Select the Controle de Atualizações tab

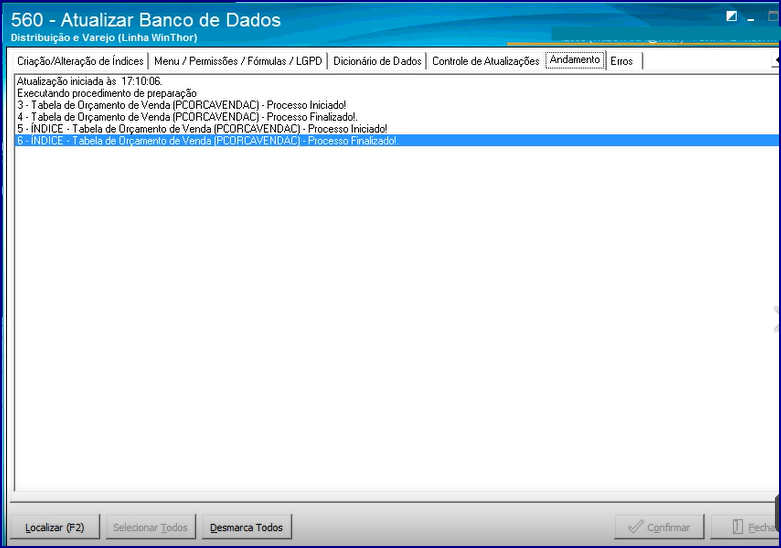486,61
